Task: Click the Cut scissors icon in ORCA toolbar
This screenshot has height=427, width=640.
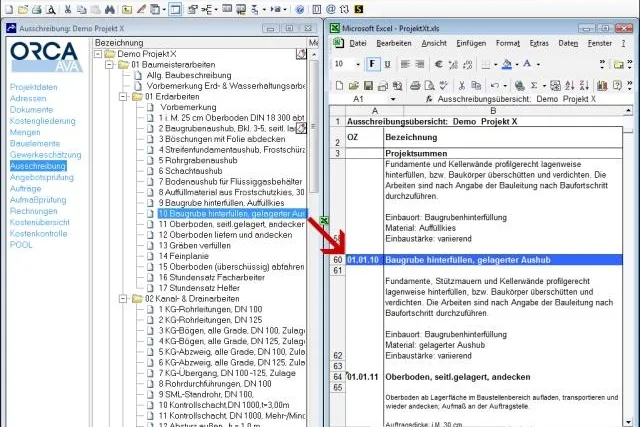Action: click(68, 9)
